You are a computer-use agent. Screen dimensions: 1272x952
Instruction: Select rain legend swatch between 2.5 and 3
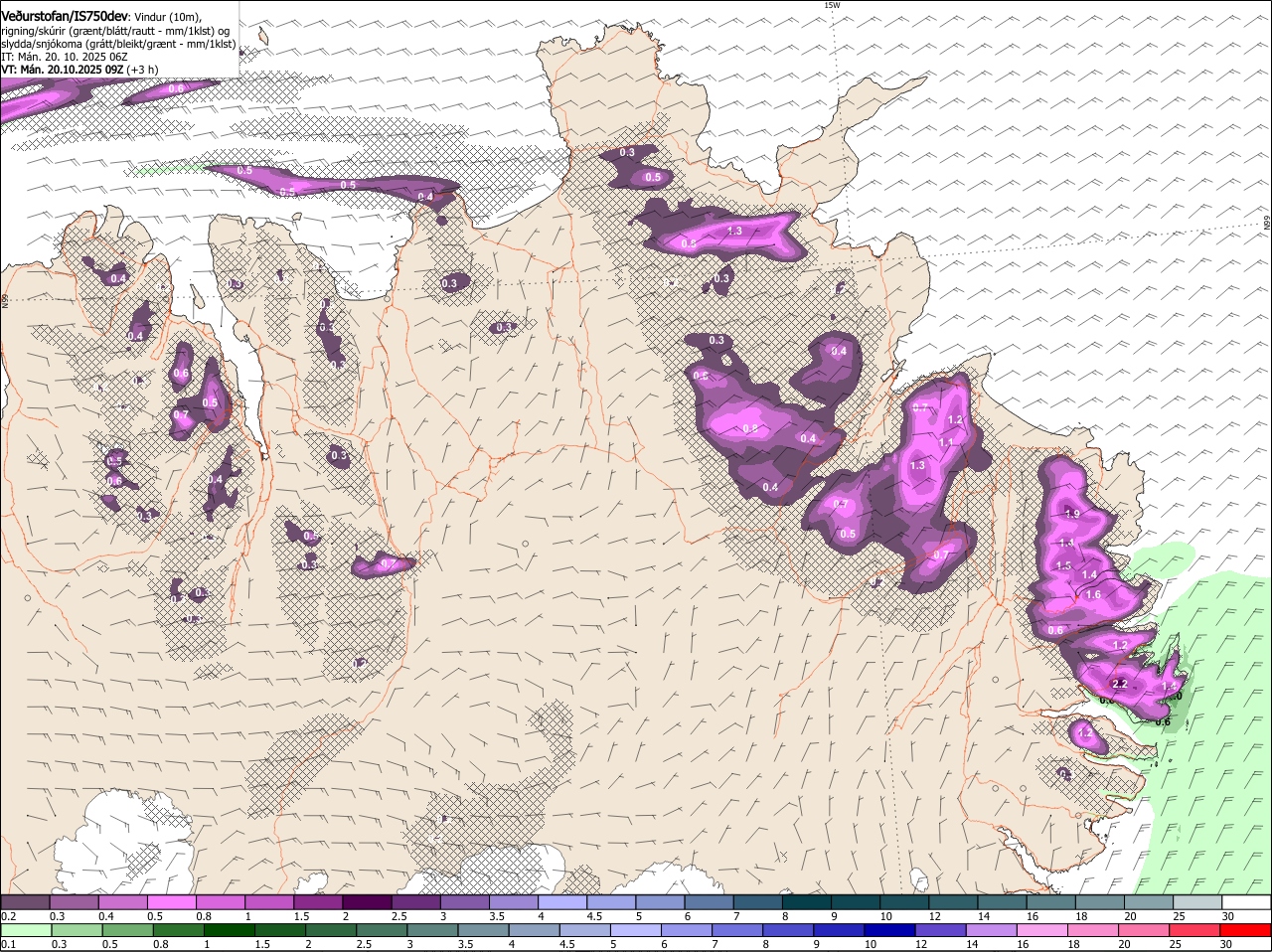(382, 930)
